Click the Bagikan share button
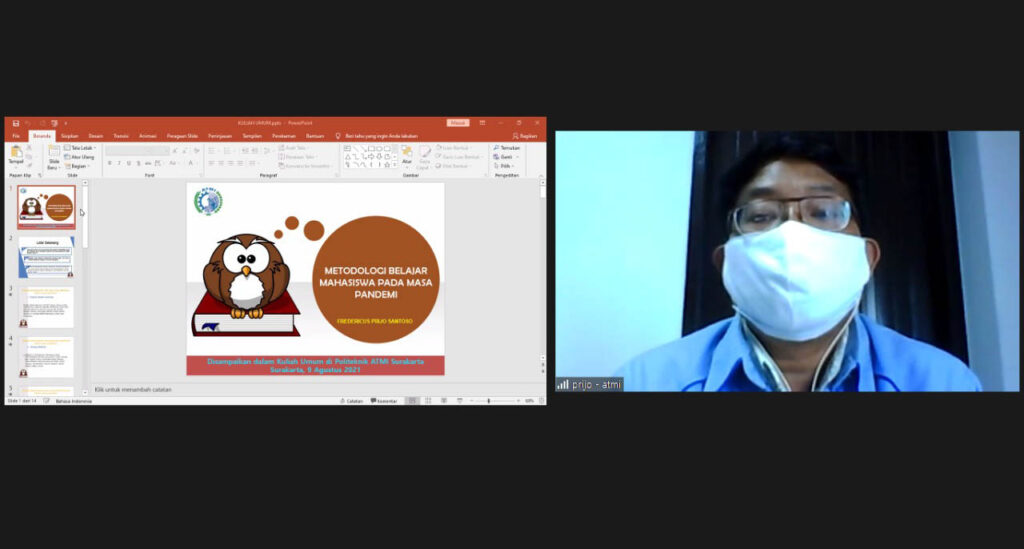This screenshot has width=1024, height=549. pyautogui.click(x=525, y=136)
